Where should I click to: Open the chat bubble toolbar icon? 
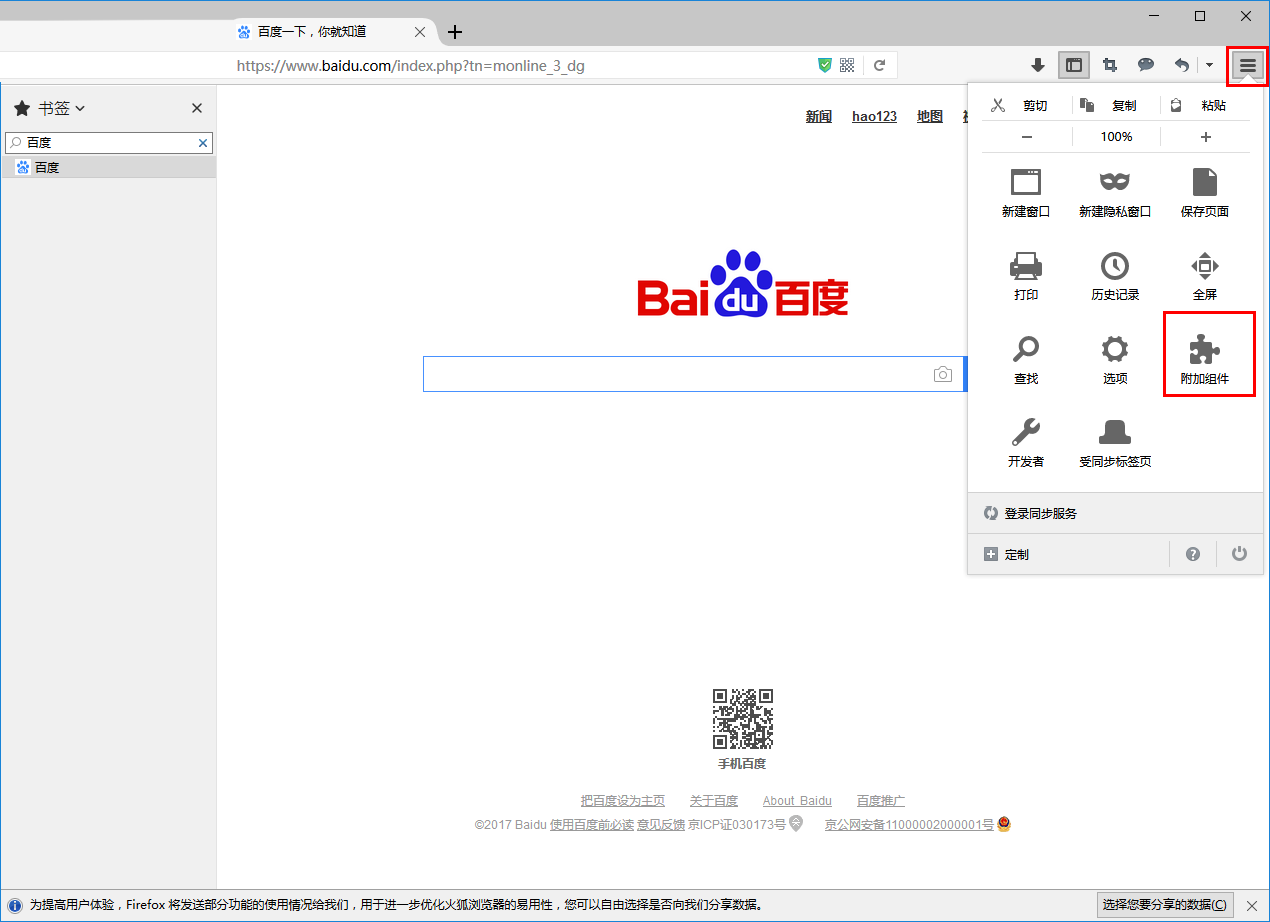1146,65
